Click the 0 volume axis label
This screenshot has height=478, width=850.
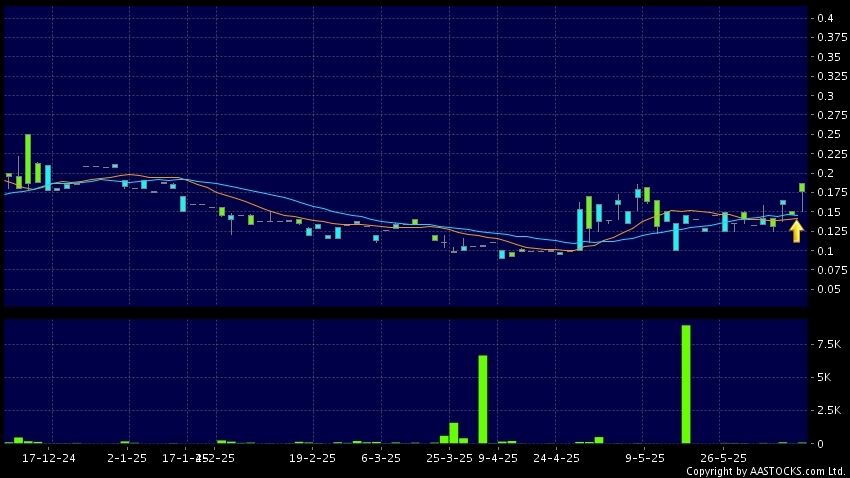820,443
